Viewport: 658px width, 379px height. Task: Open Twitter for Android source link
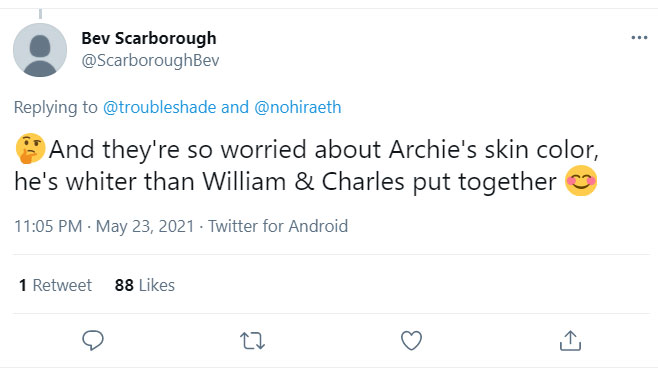(278, 226)
